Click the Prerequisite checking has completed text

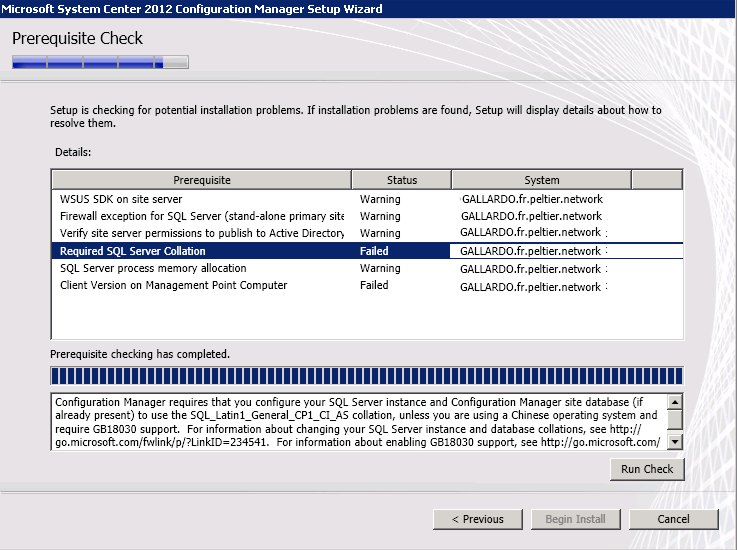140,354
